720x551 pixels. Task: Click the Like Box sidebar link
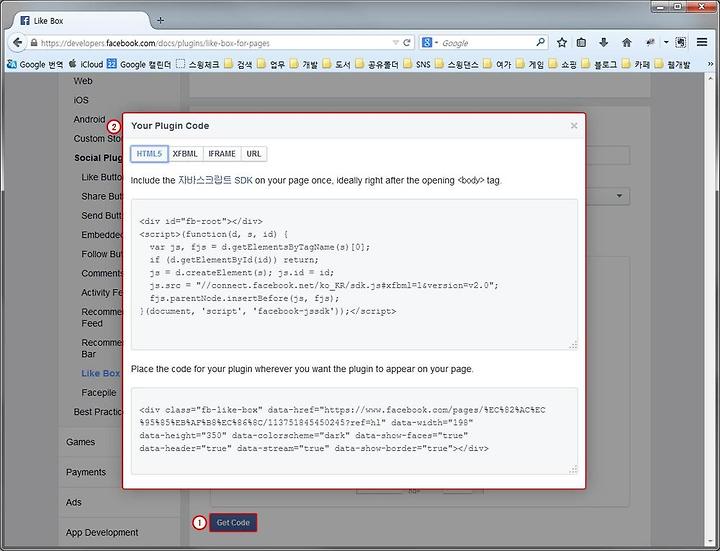tap(101, 373)
